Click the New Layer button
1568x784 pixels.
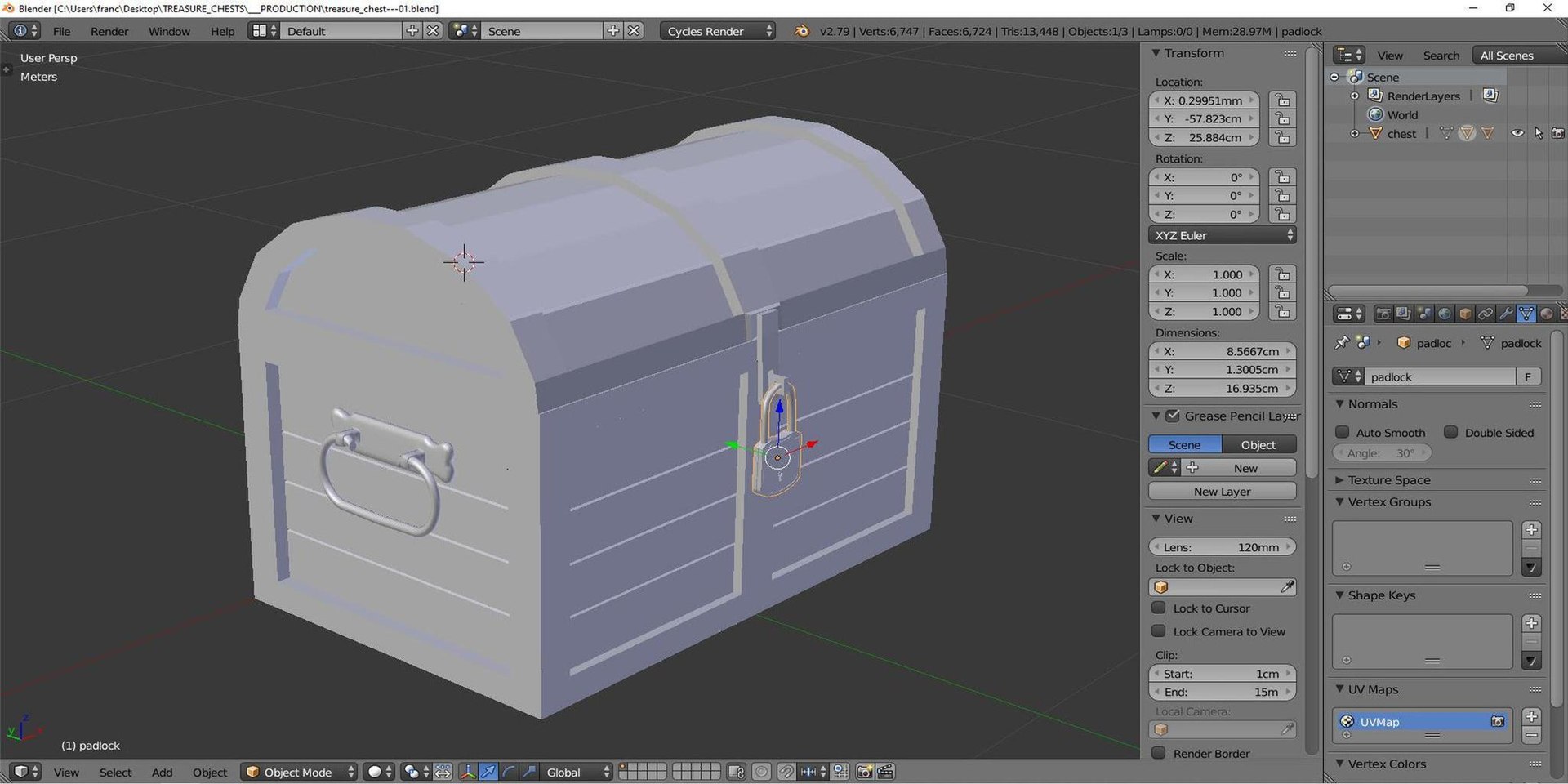[x=1222, y=491]
